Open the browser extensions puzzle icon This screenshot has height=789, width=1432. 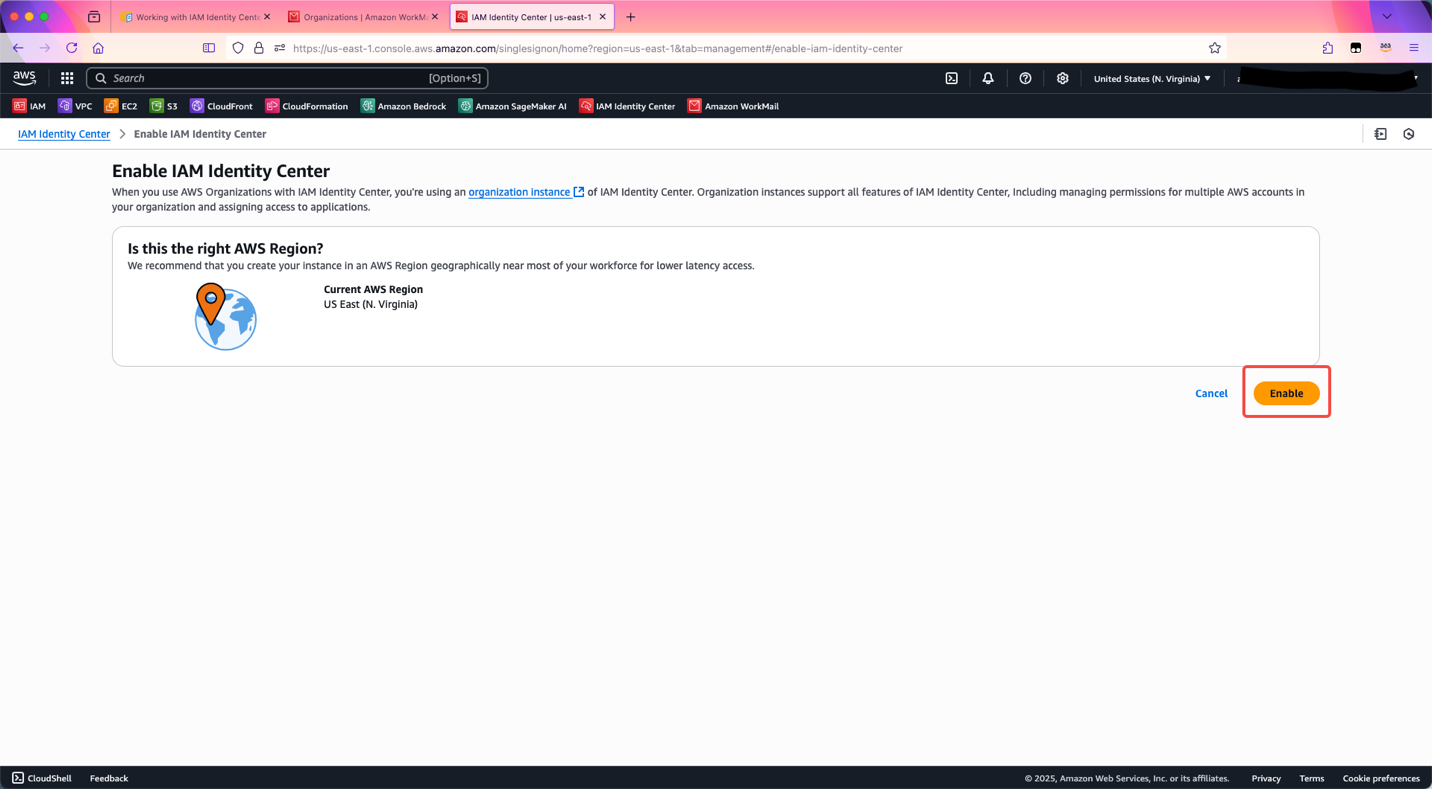1328,48
